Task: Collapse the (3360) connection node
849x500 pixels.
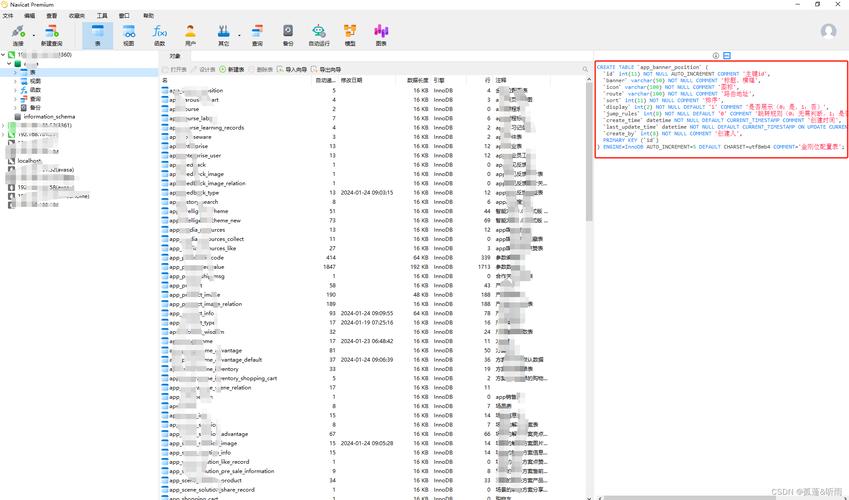Action: 3,55
